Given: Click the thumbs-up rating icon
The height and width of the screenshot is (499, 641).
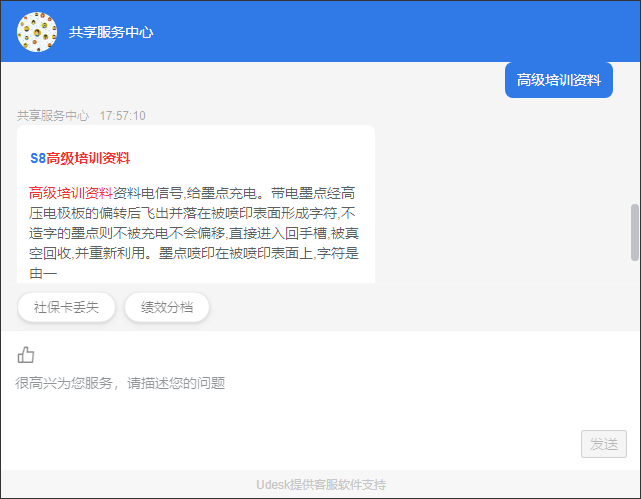Looking at the screenshot, I should [26, 355].
